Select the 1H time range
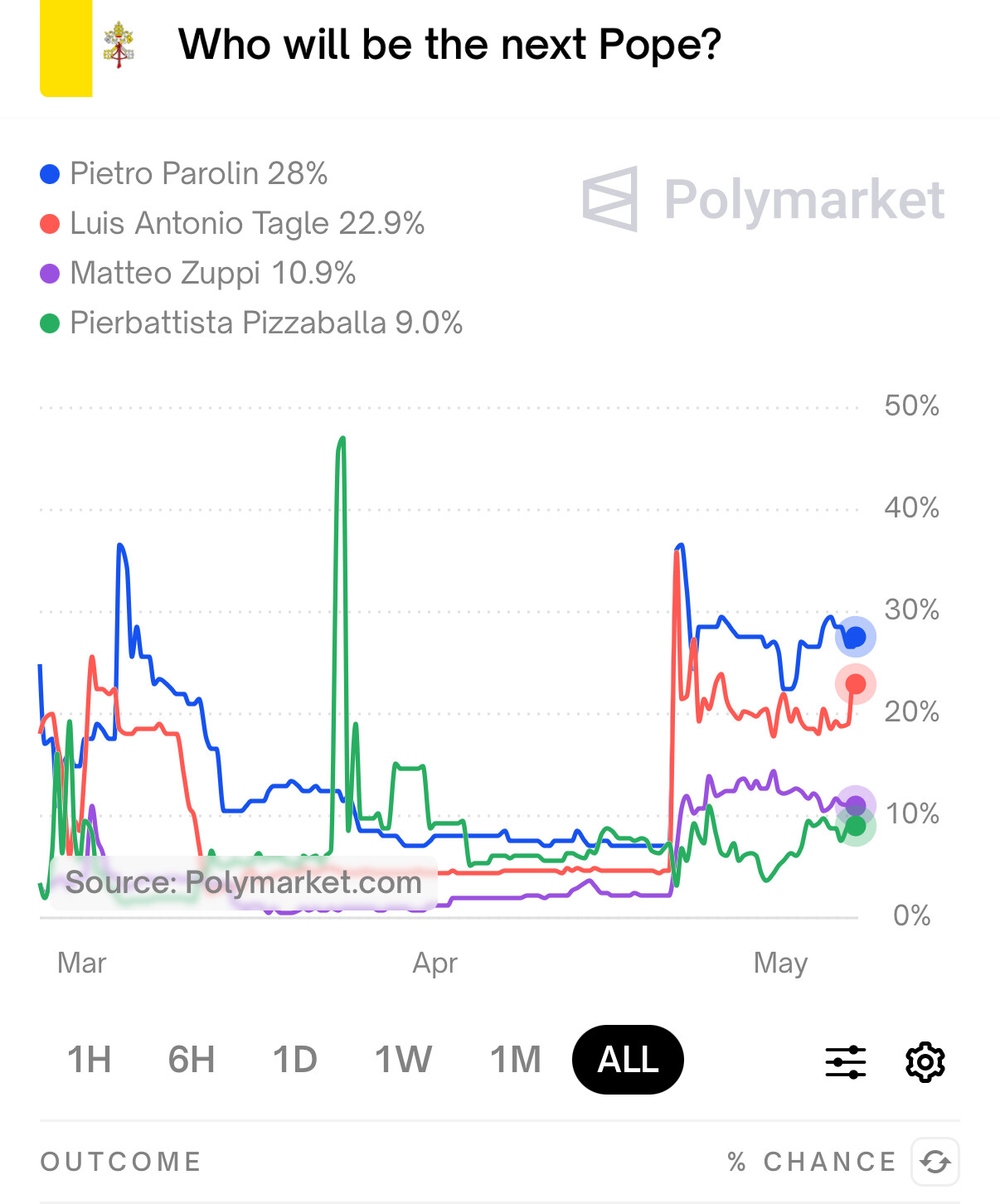1000x1204 pixels. 89,1060
